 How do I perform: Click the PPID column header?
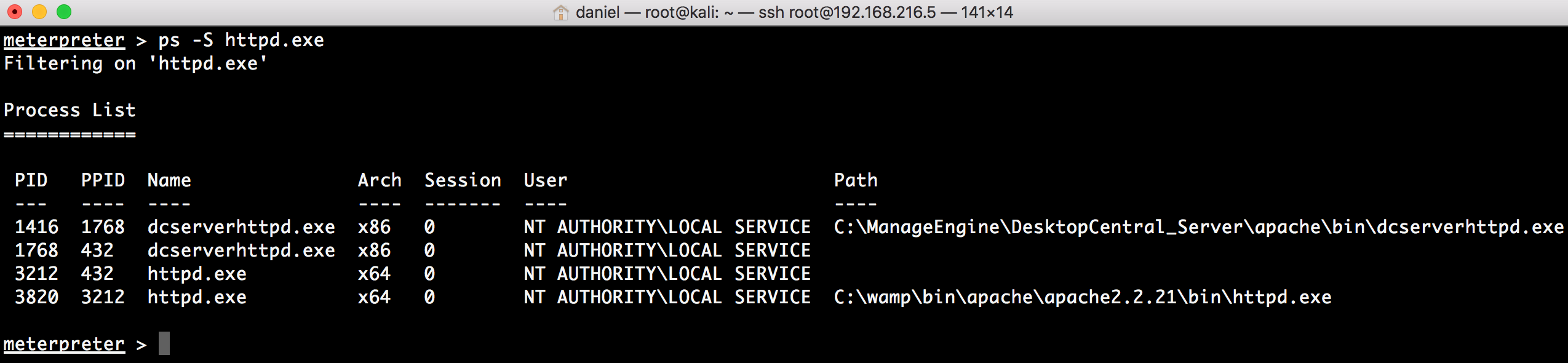(103, 180)
